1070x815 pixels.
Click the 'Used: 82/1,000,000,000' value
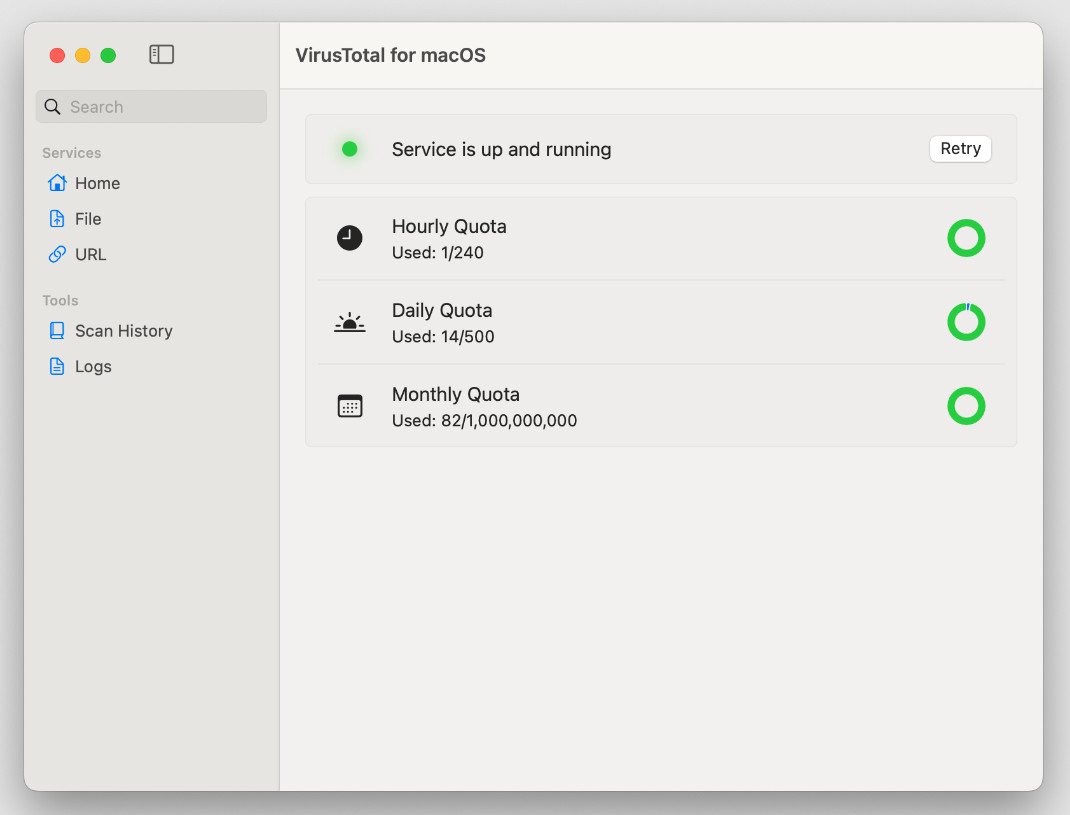(485, 420)
